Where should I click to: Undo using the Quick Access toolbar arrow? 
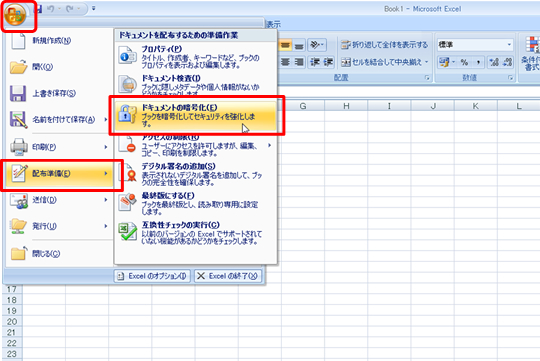click(50, 9)
